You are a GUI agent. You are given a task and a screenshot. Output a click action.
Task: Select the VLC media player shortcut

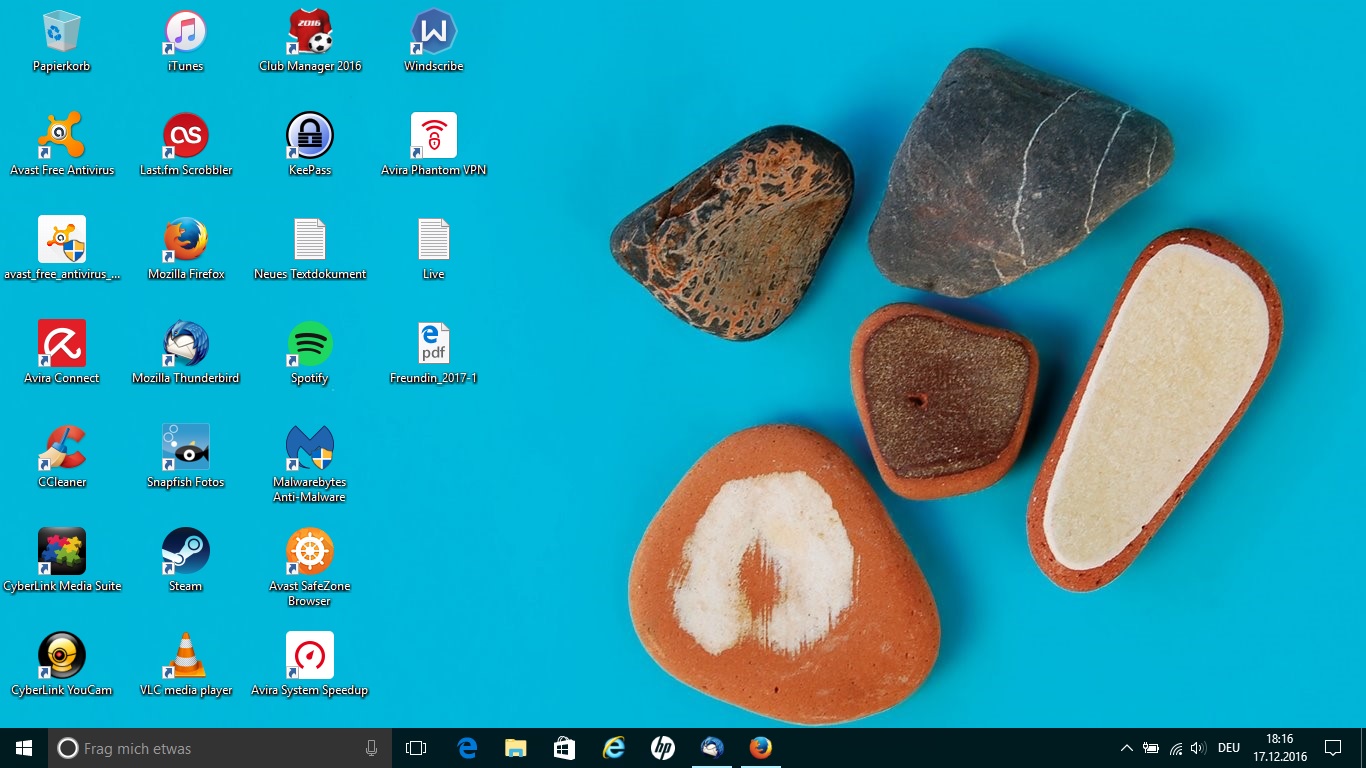(x=185, y=665)
